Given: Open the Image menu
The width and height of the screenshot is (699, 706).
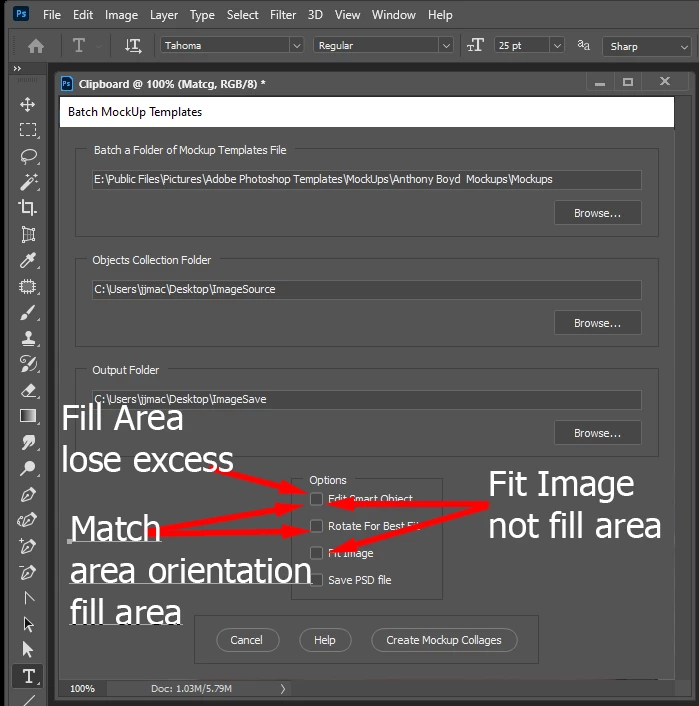Looking at the screenshot, I should pyautogui.click(x=121, y=15).
